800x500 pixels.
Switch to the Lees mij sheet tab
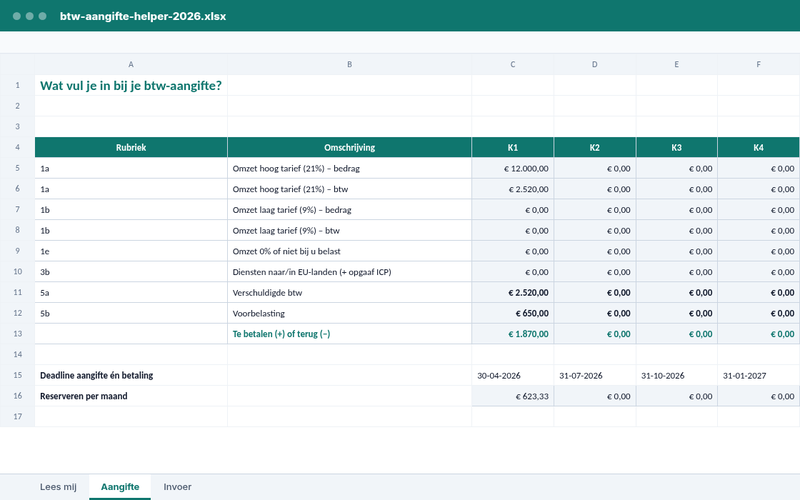[58, 487]
